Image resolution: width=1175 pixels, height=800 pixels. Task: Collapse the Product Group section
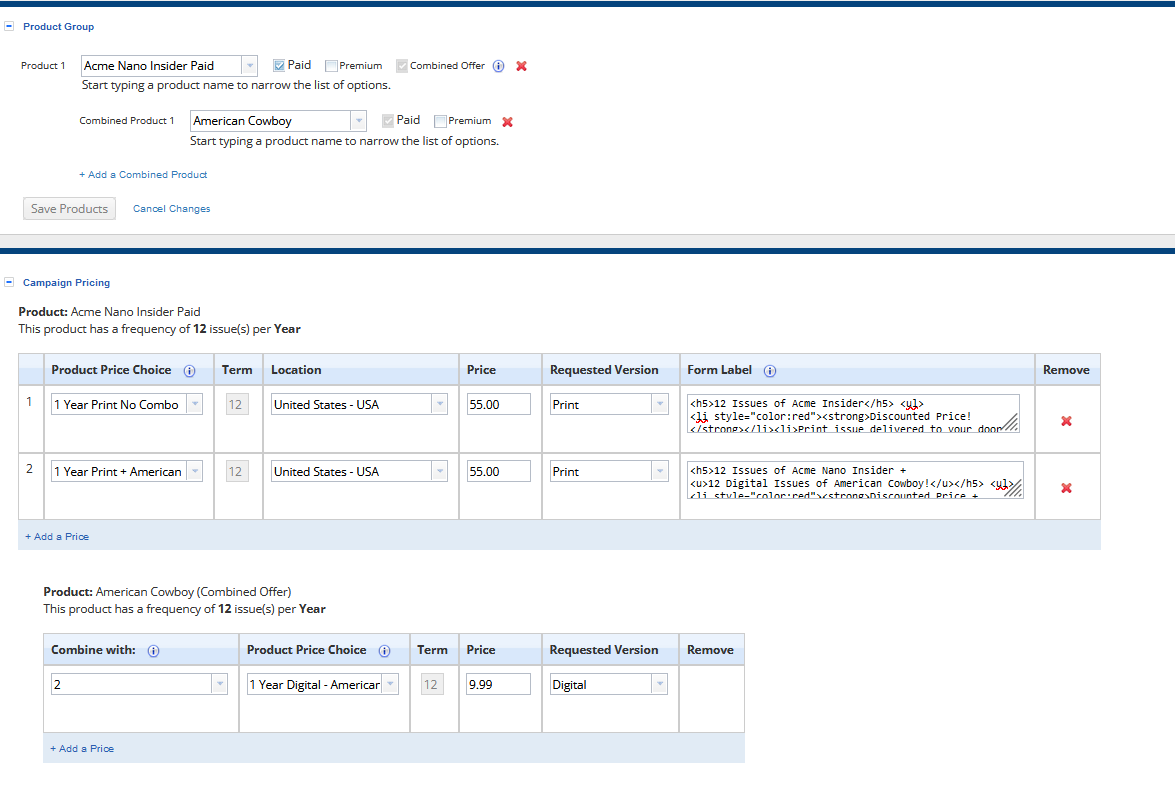pyautogui.click(x=9, y=27)
